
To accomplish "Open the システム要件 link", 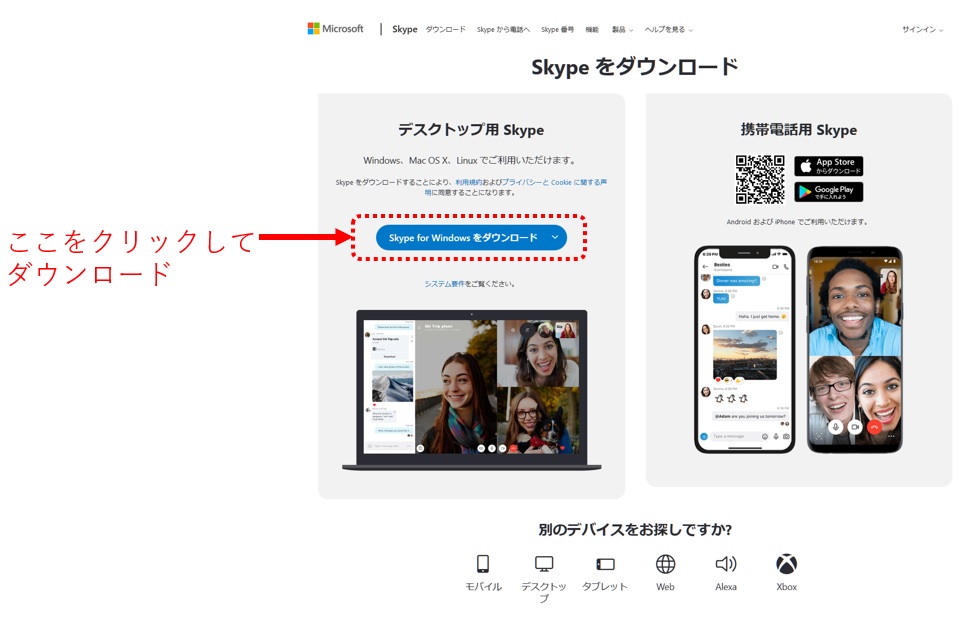I will pos(444,284).
